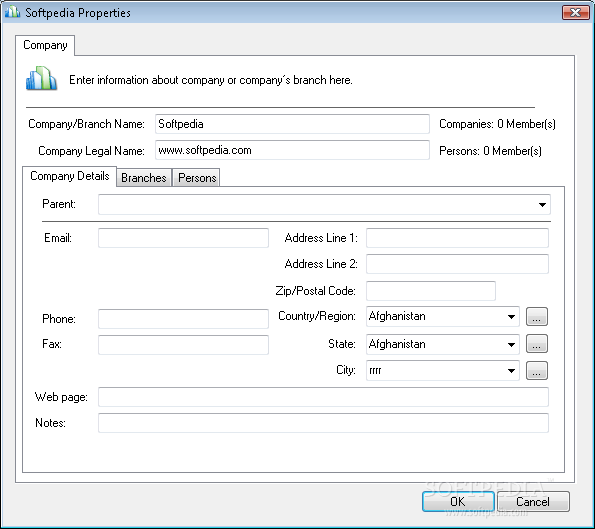Click the 'Softpedia Properties' window title

[78, 13]
